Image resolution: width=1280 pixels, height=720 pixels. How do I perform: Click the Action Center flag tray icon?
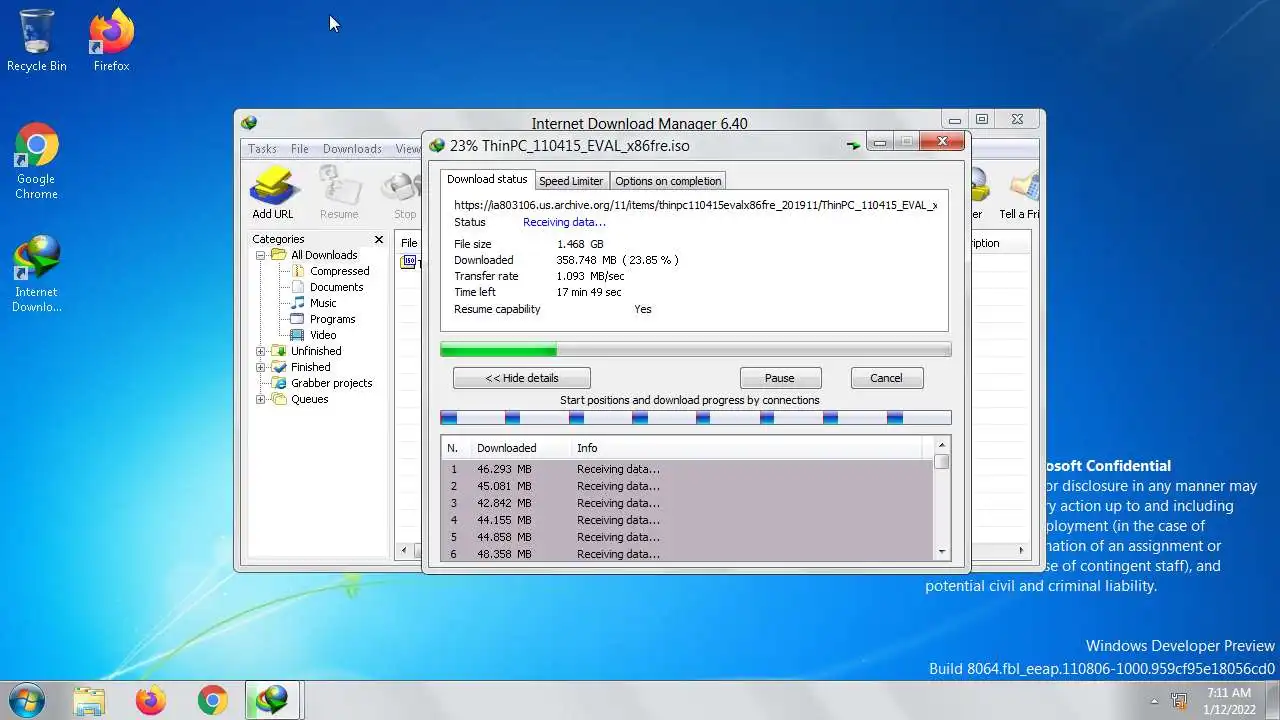[x=1179, y=701]
